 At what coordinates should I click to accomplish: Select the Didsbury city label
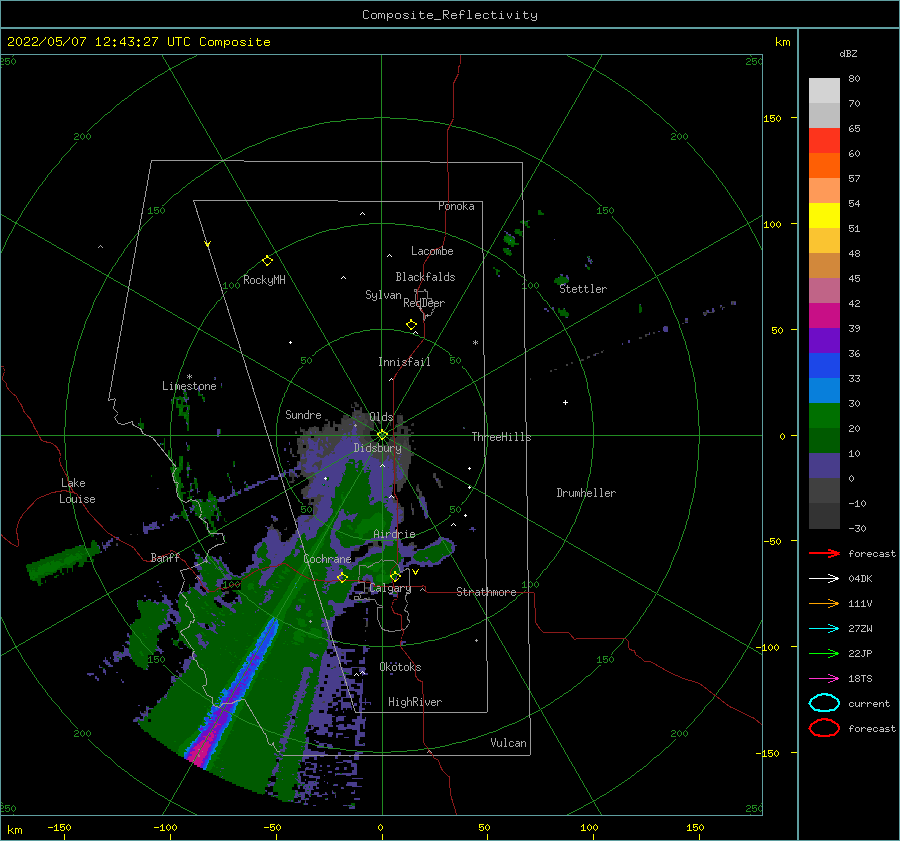point(377,448)
